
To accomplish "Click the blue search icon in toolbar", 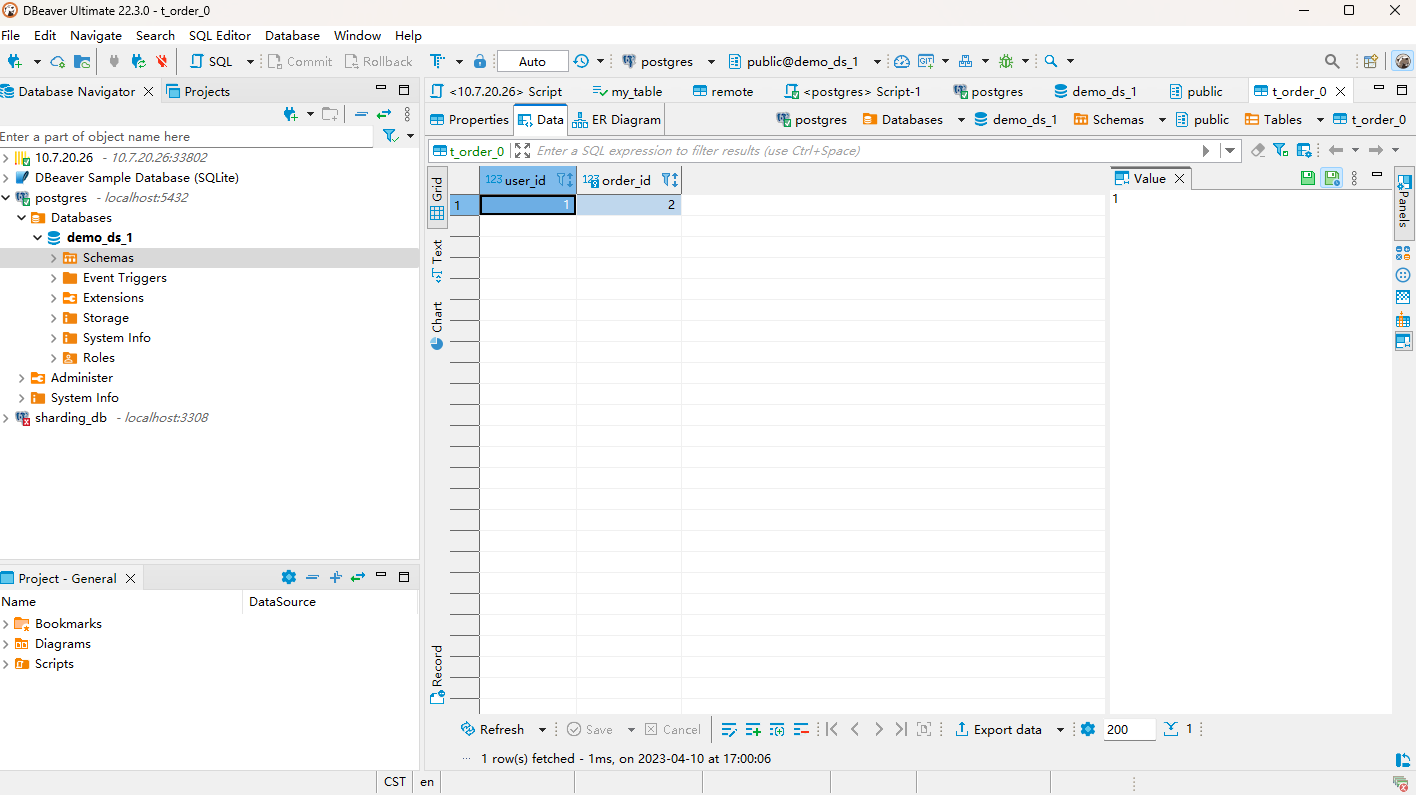I will point(1051,61).
